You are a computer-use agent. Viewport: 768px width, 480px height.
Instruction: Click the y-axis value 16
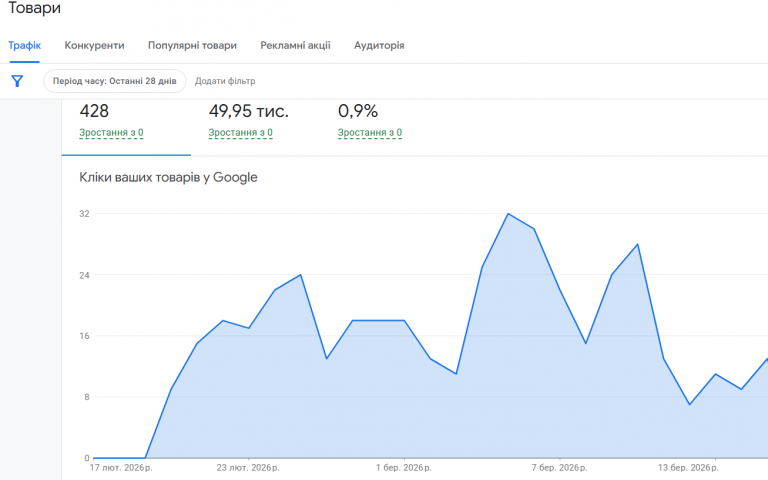[85, 336]
